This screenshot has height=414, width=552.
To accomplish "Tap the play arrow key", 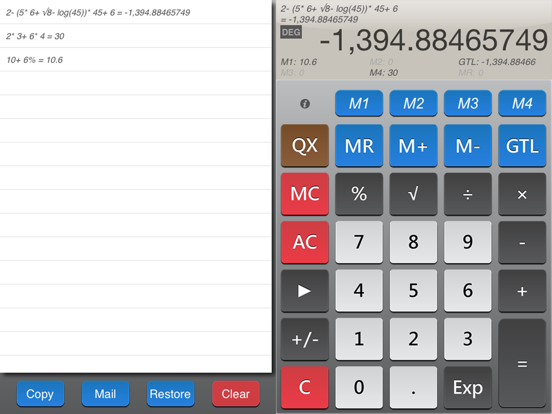I will pyautogui.click(x=305, y=291).
